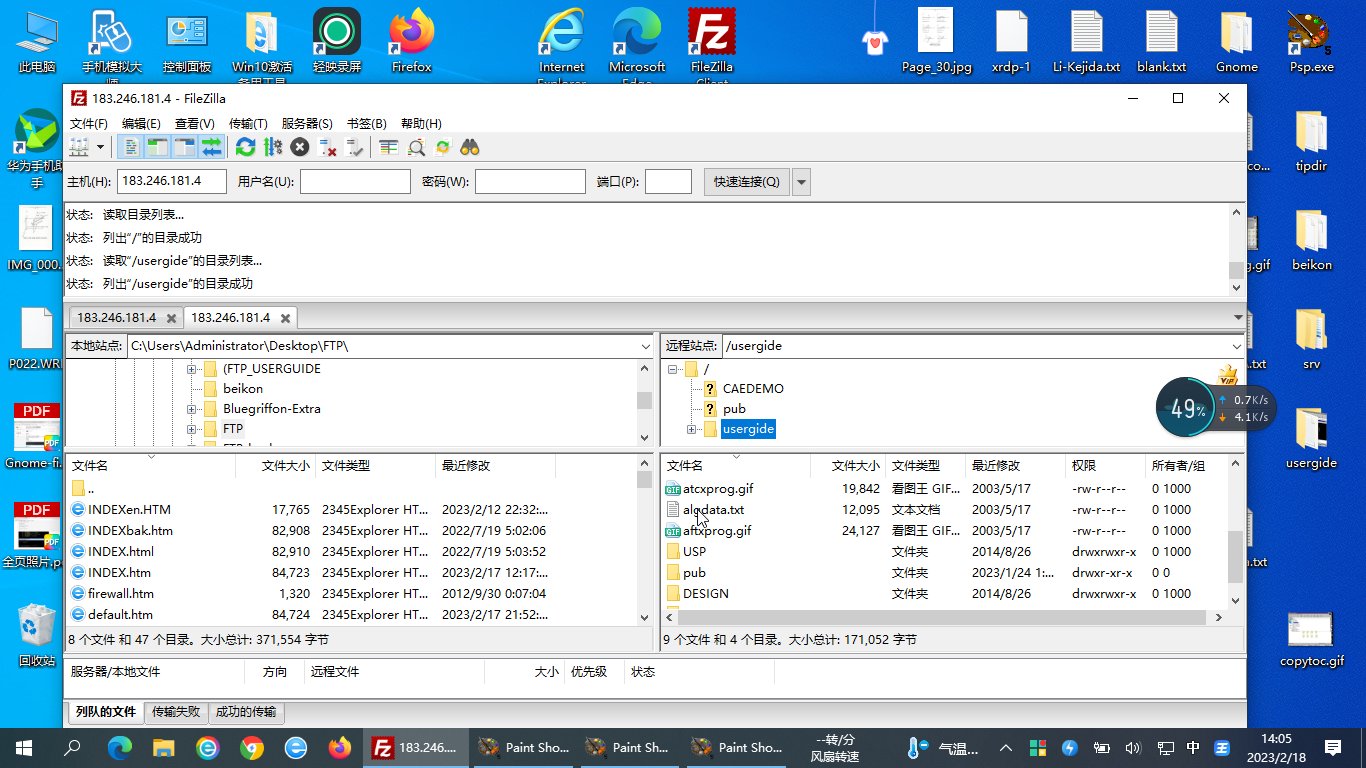Select the pub folder in remote tree

(734, 409)
